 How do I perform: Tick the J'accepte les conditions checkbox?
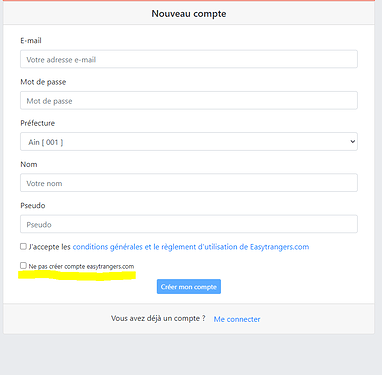click(x=23, y=246)
